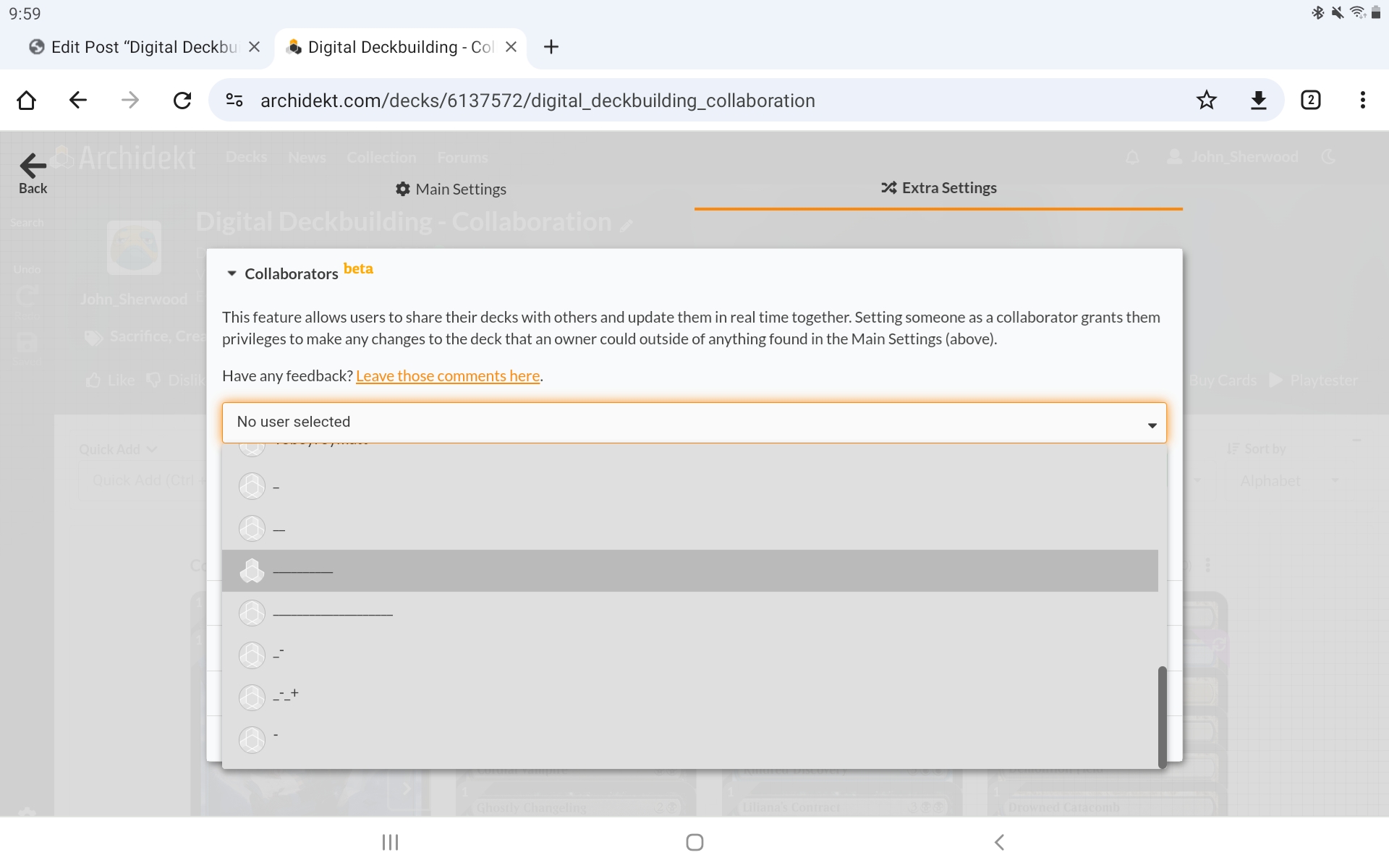
Task: Open the tab switcher showing 2
Action: (x=1310, y=100)
